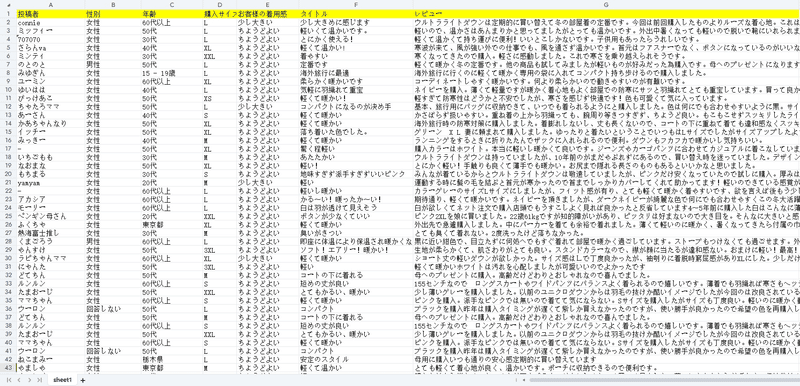The width and height of the screenshot is (800, 386).
Task: Select title cell 気軽に羽織れて重宝
Action: pyautogui.click(x=356, y=90)
